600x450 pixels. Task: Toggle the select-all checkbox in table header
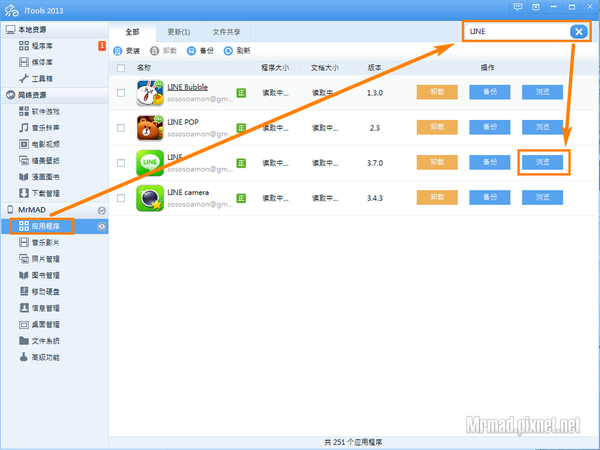click(121, 68)
